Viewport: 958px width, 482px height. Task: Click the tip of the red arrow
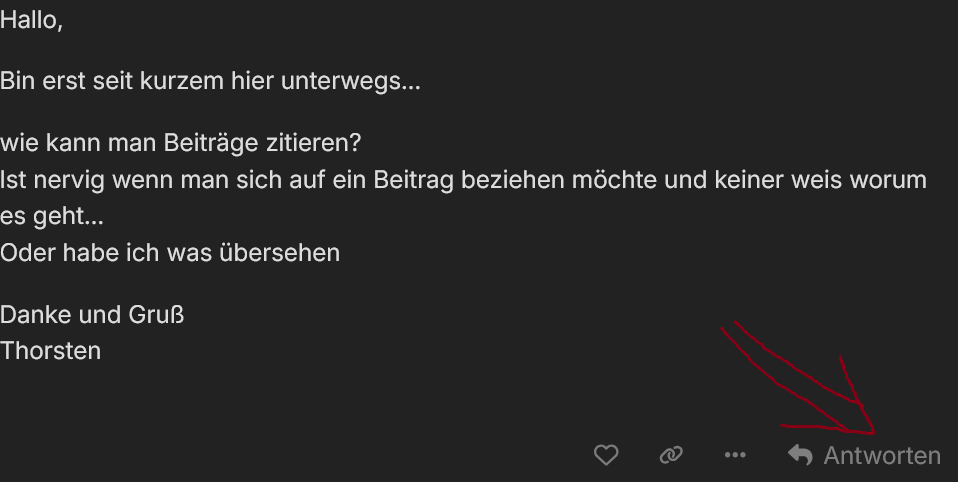873,433
